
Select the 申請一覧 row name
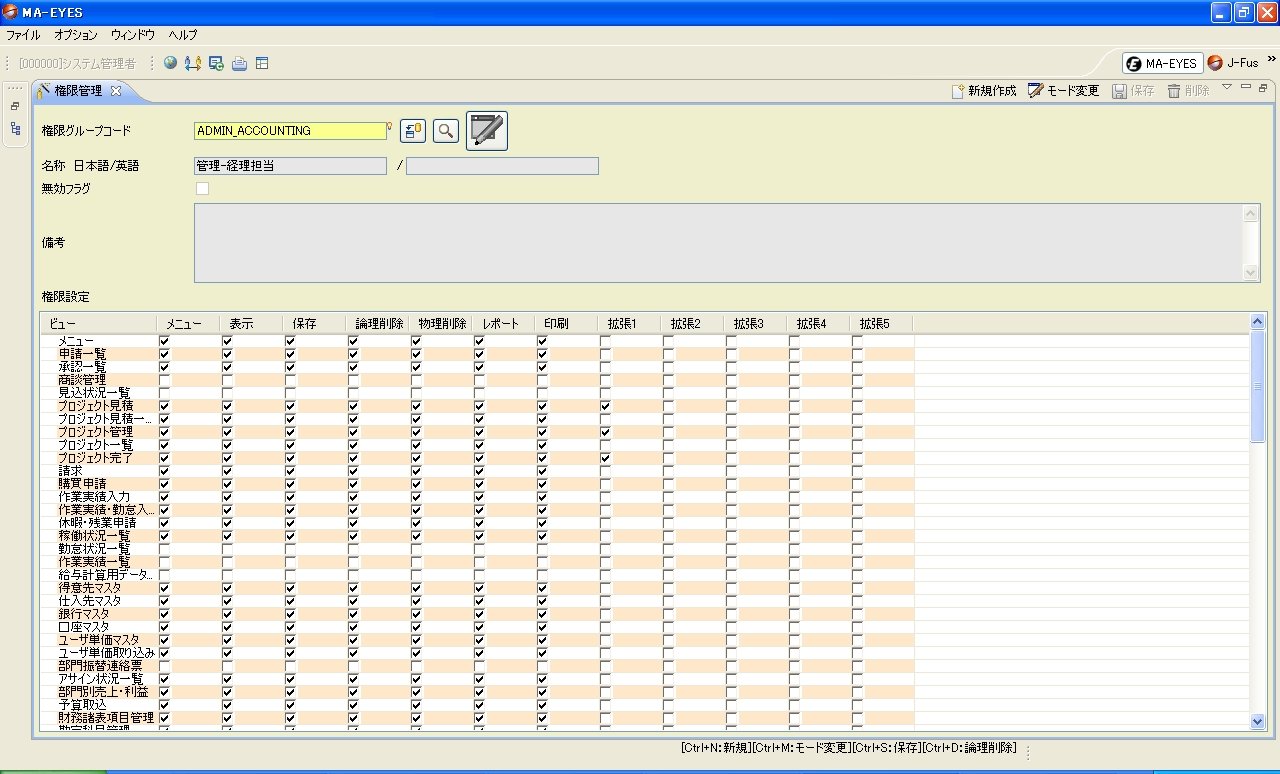[x=82, y=354]
